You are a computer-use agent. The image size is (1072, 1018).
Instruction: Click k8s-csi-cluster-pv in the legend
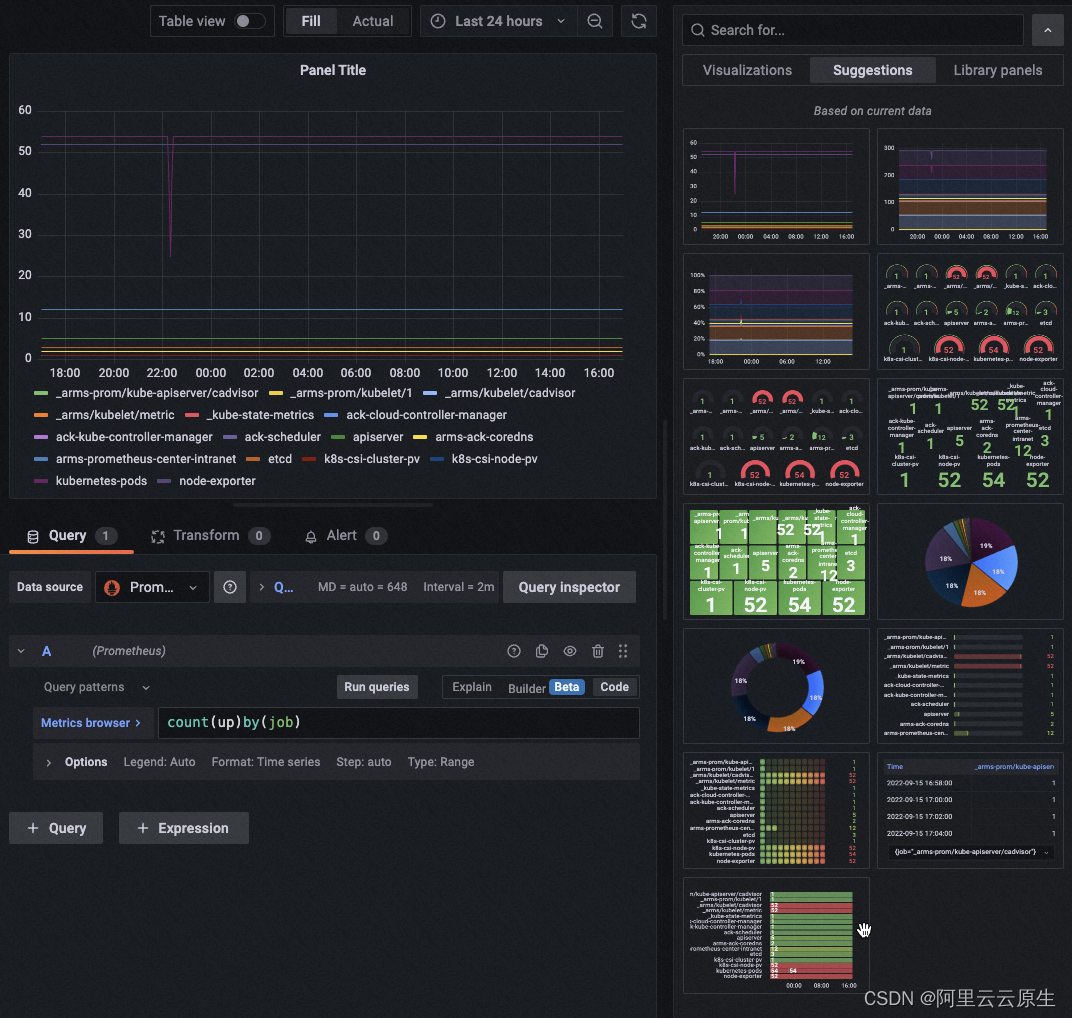372,459
